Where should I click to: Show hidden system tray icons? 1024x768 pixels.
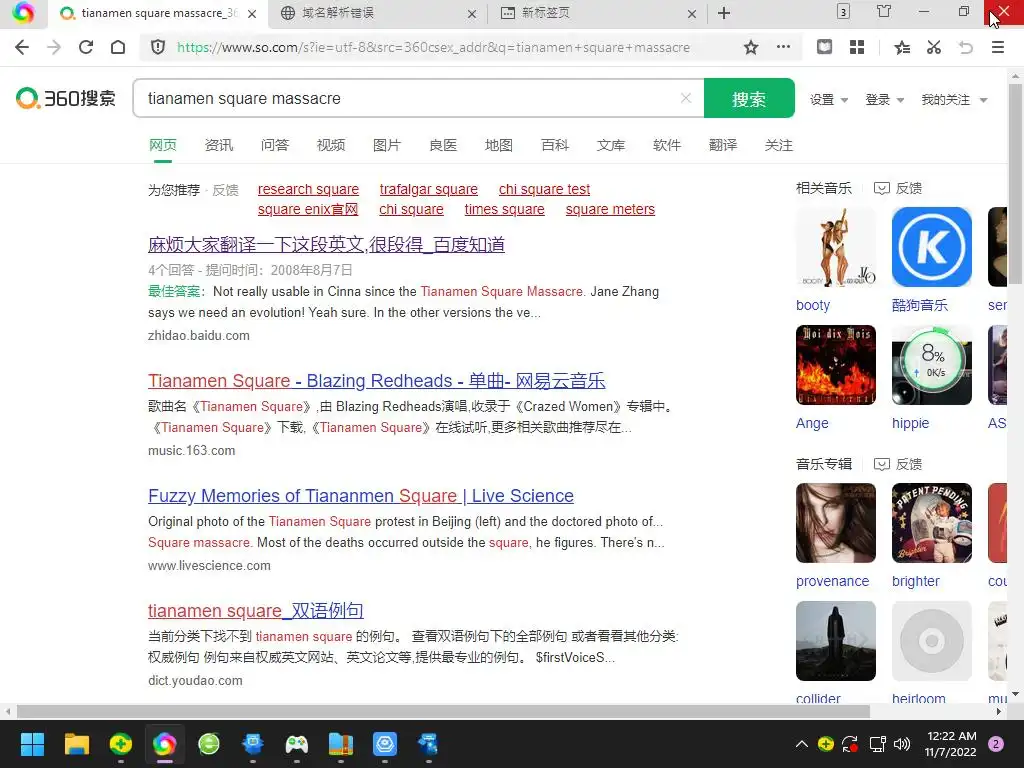(x=802, y=744)
